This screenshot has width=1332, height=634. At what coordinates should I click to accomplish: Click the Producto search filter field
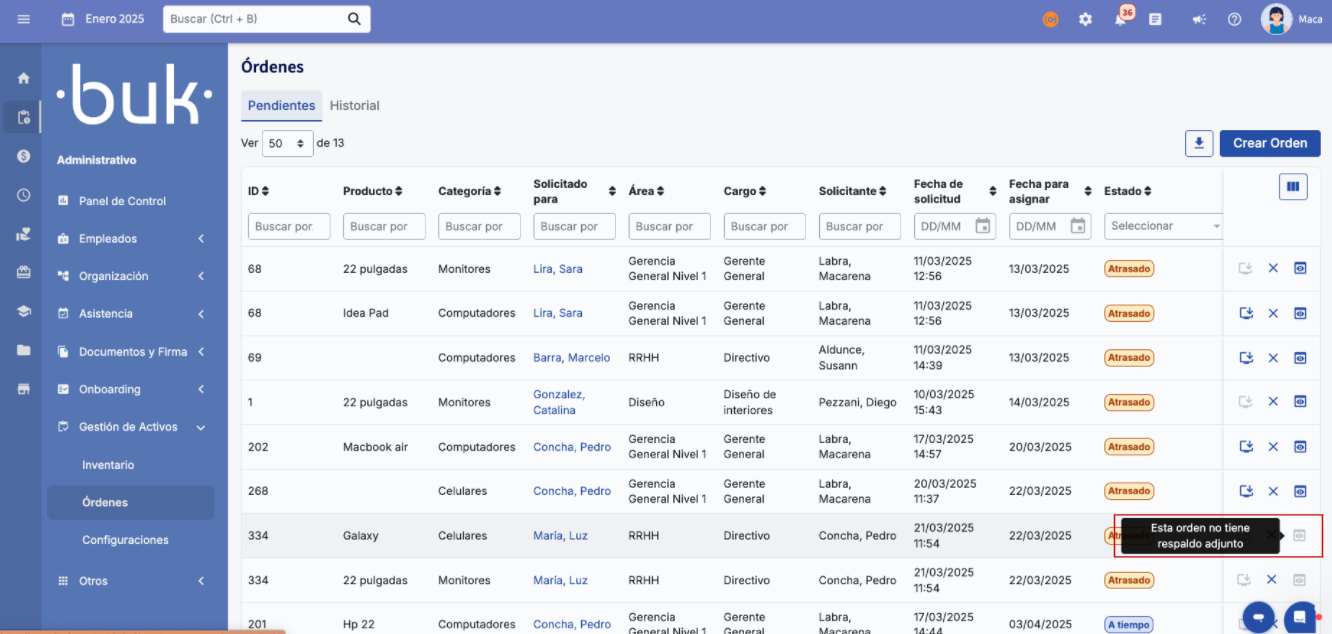point(384,227)
